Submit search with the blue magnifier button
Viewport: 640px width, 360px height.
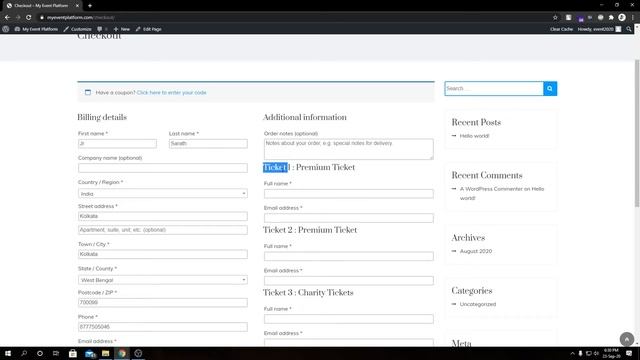pos(550,89)
